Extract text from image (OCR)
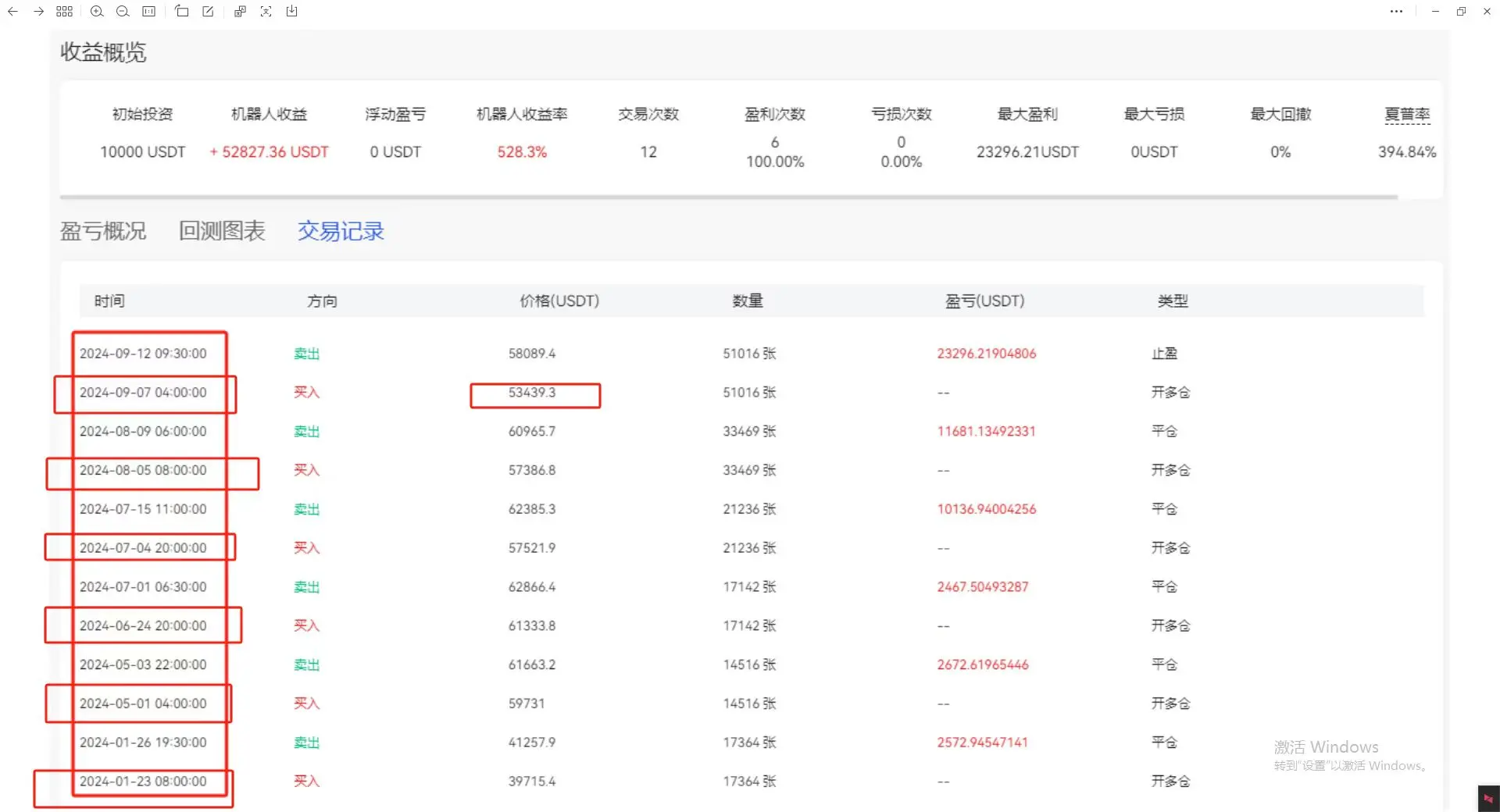The image size is (1500, 812). [266, 12]
